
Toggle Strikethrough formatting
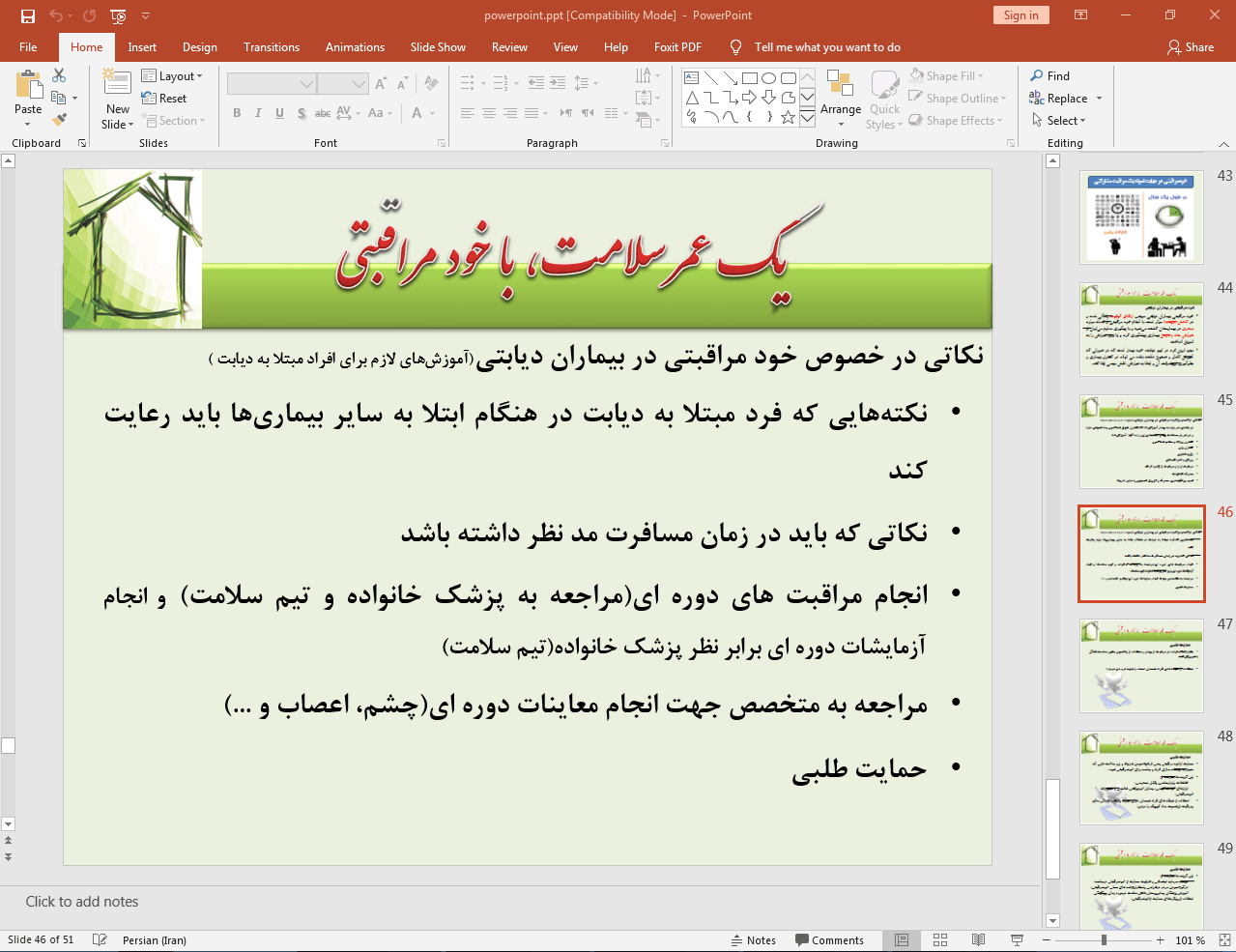point(323,113)
